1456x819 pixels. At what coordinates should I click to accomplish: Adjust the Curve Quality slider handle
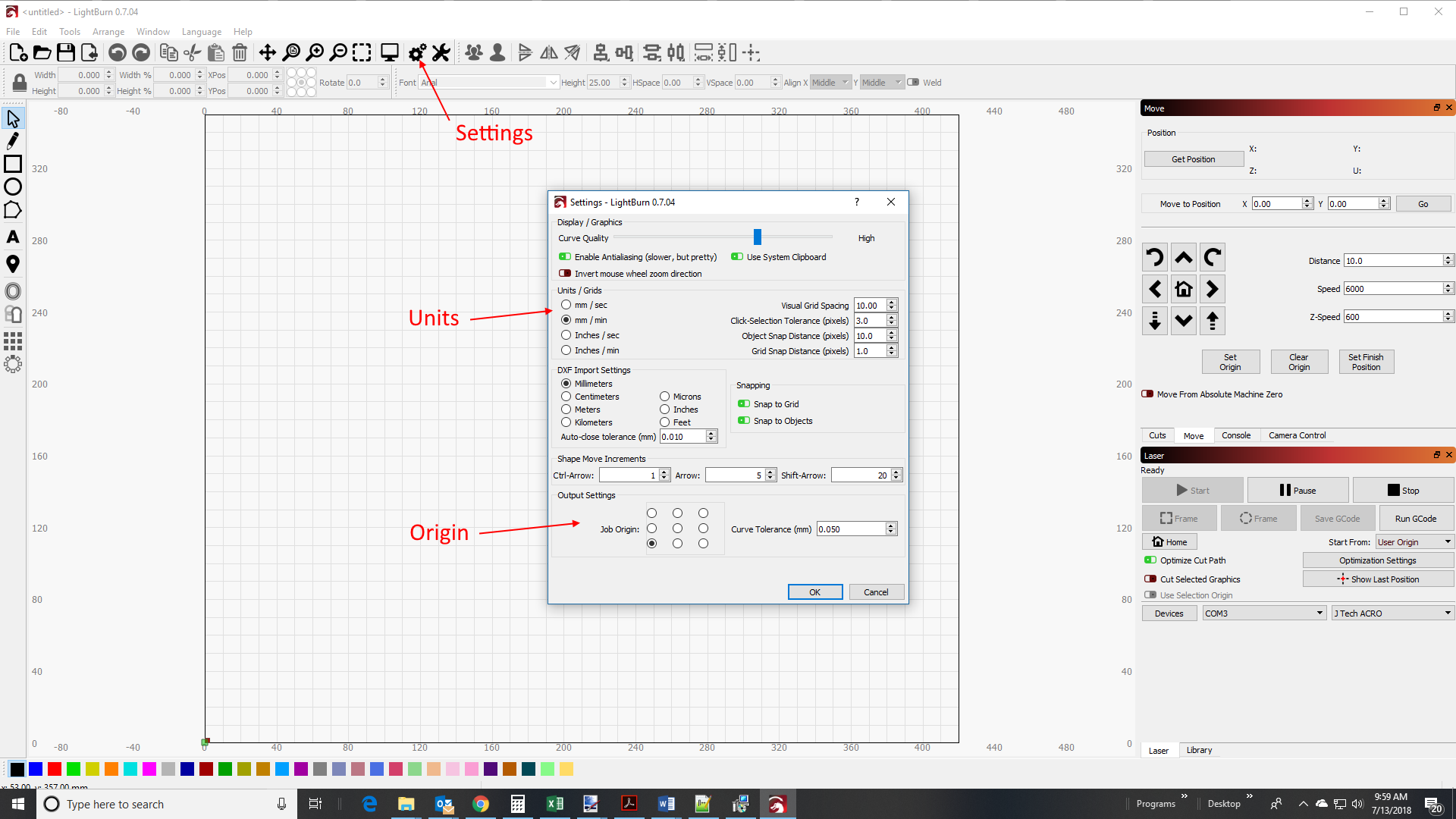point(757,237)
